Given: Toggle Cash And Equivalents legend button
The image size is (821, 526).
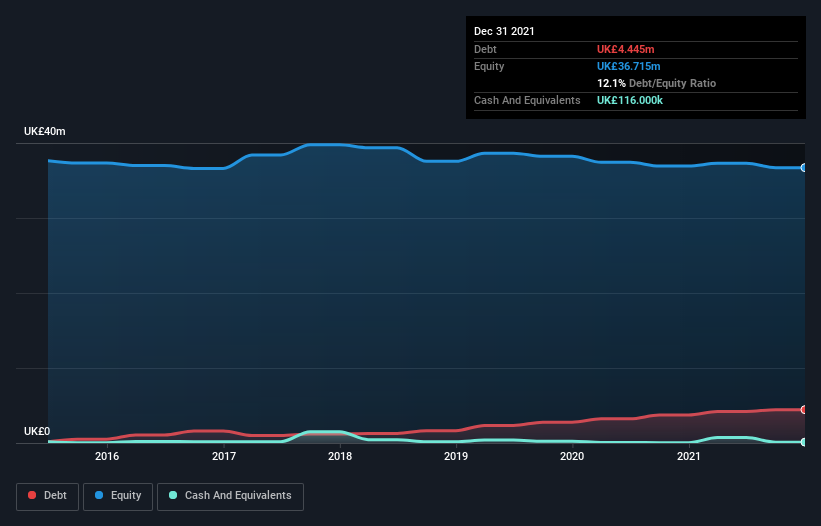Looking at the screenshot, I should coord(230,496).
